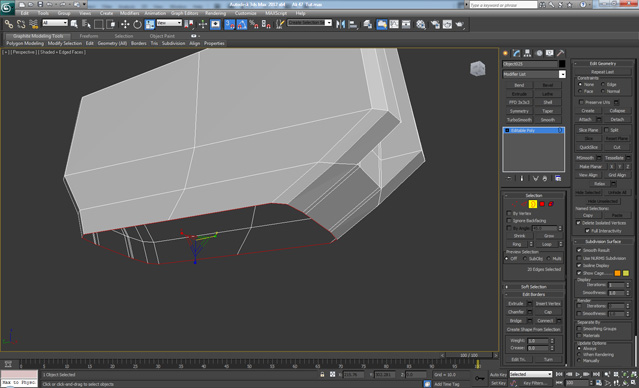
Task: Uncheck Delete Isolated Vertices
Action: 578,223
